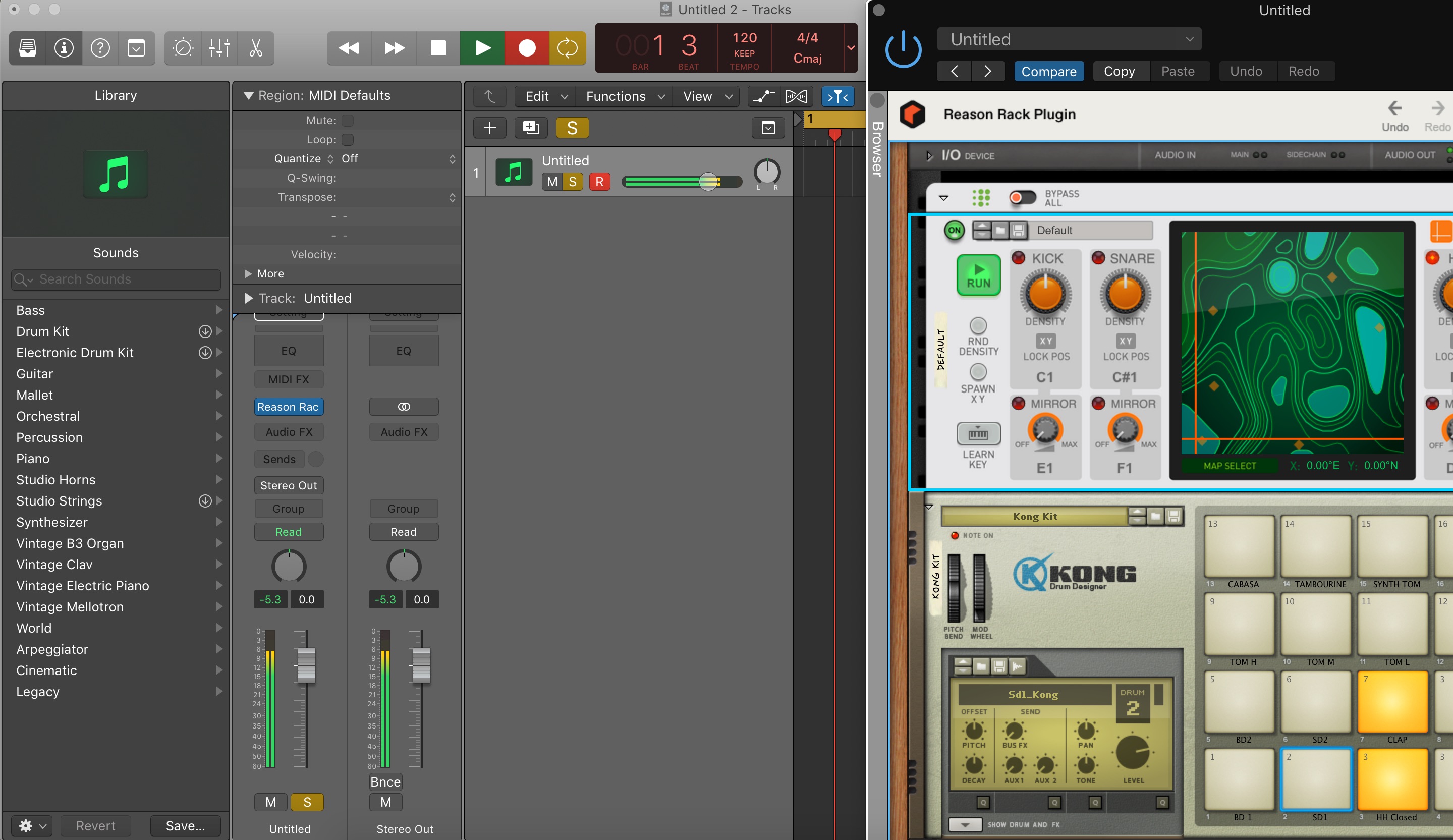
Task: Collapse the Region: MIDI Defaults section
Action: (249, 95)
